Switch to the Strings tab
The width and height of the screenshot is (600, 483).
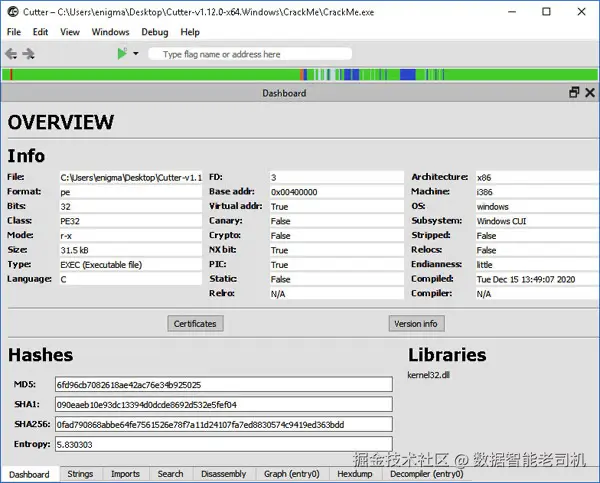click(80, 474)
